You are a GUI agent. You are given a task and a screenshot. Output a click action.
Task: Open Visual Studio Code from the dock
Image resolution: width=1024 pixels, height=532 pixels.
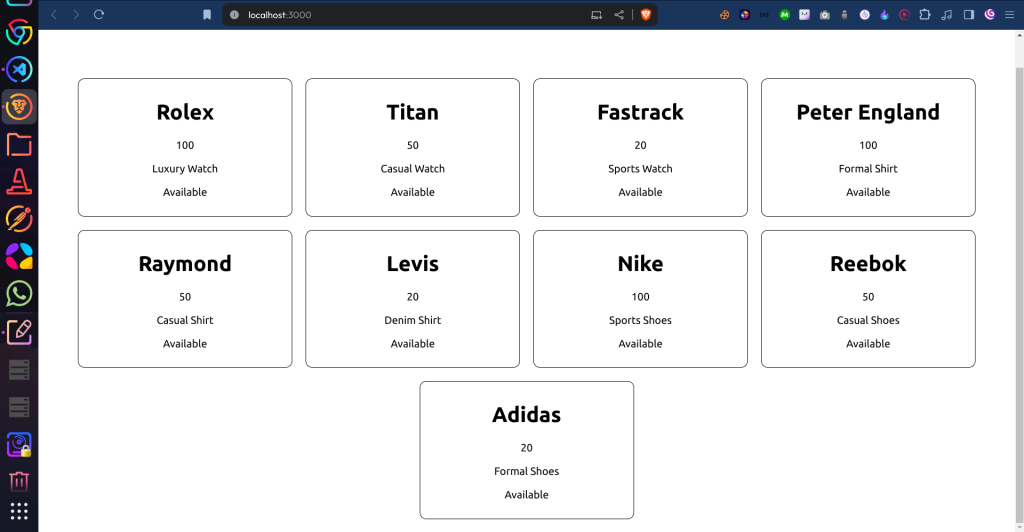[19, 69]
